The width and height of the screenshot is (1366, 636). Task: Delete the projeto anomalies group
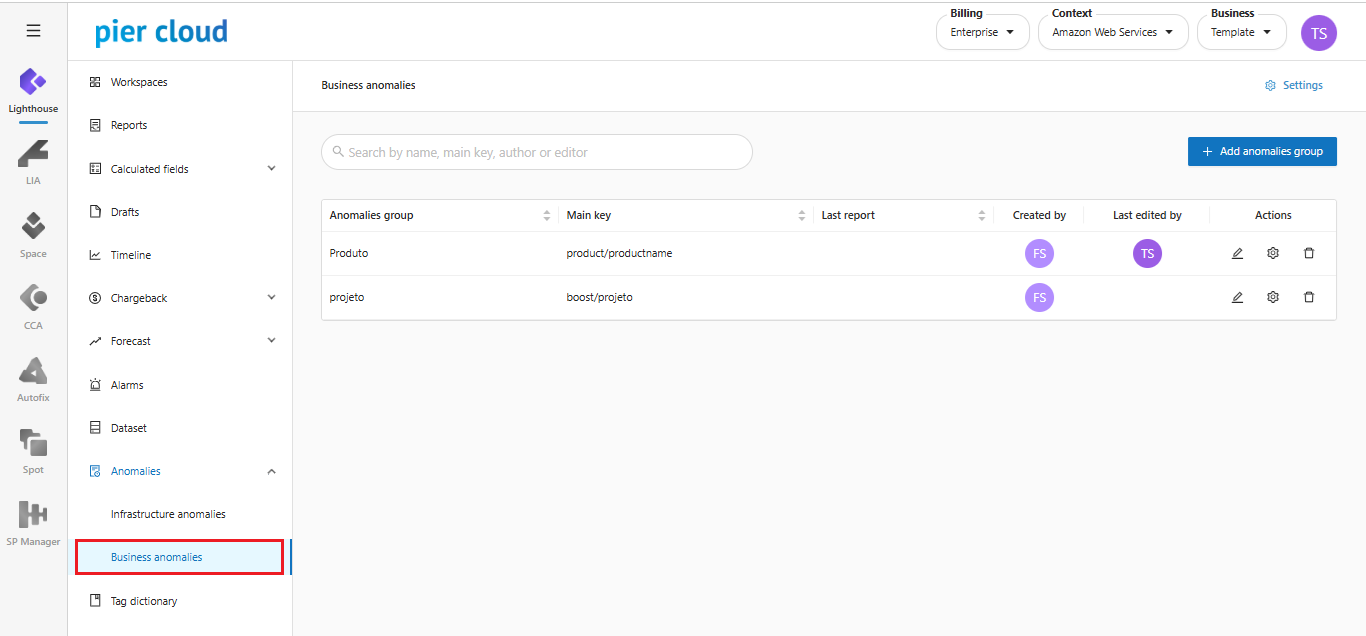pyautogui.click(x=1309, y=297)
